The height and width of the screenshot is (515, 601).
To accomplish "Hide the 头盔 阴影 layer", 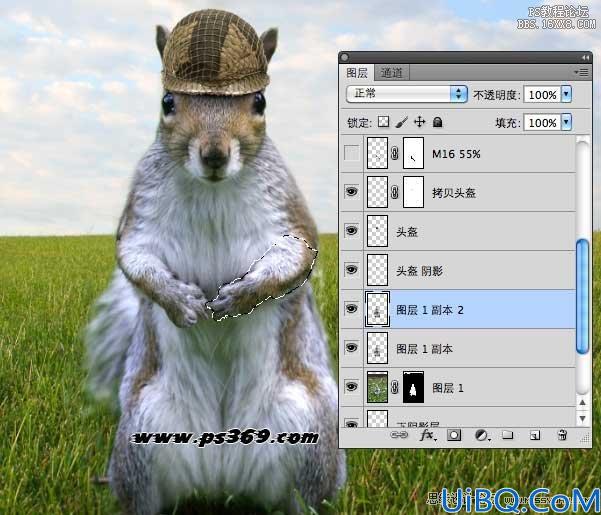I will [x=351, y=269].
